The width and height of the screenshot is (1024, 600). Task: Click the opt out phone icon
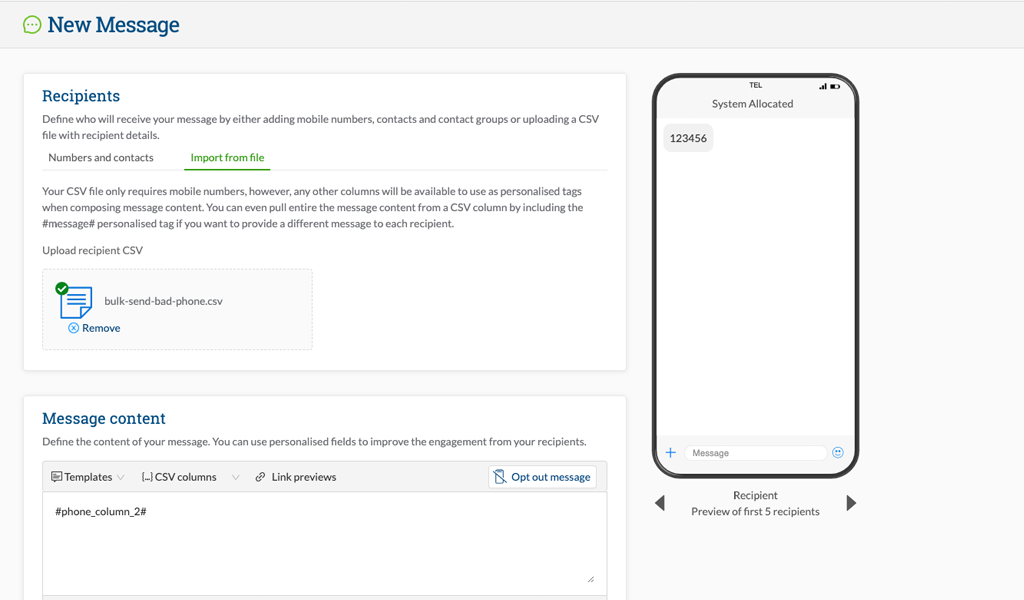pos(500,477)
